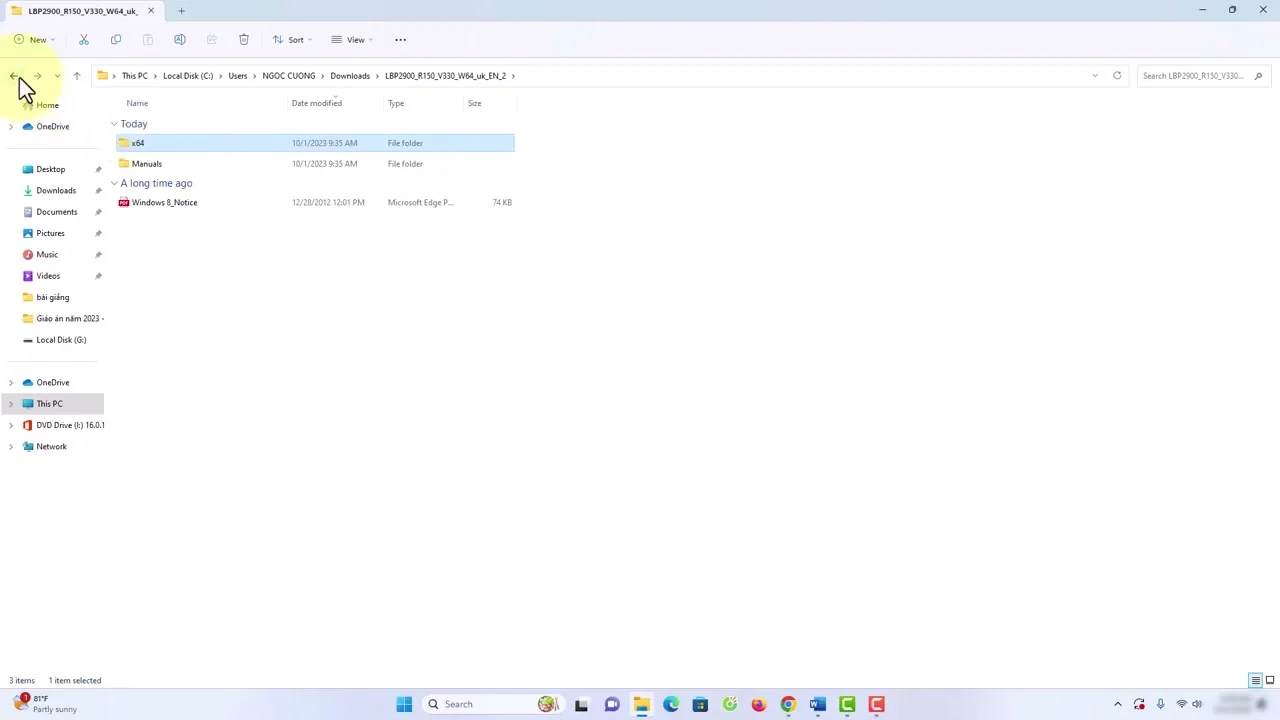This screenshot has height=720, width=1280.
Task: Click the Downloads breadcrumb
Action: [350, 76]
